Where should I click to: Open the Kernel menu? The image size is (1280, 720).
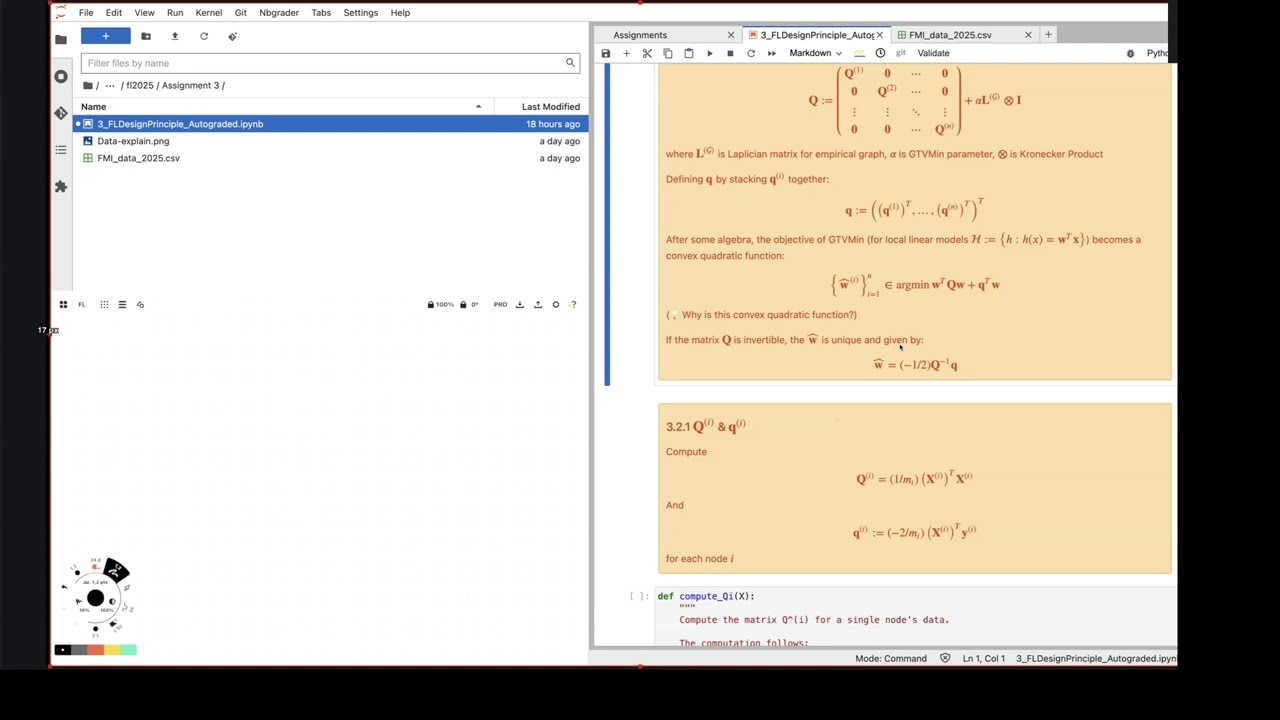click(x=209, y=12)
